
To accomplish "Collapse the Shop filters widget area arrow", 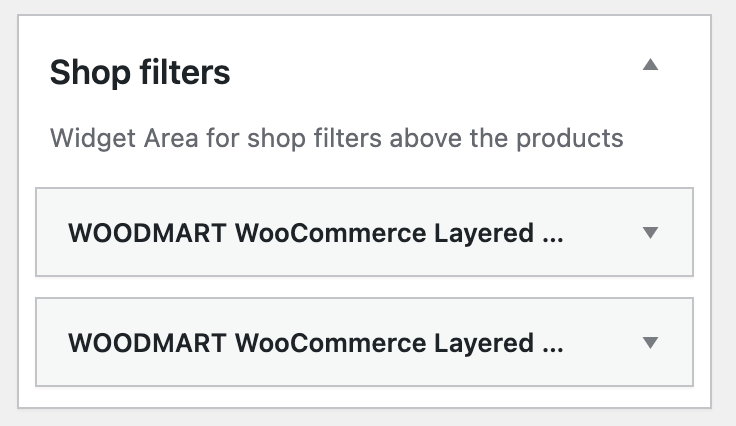I will pos(650,64).
